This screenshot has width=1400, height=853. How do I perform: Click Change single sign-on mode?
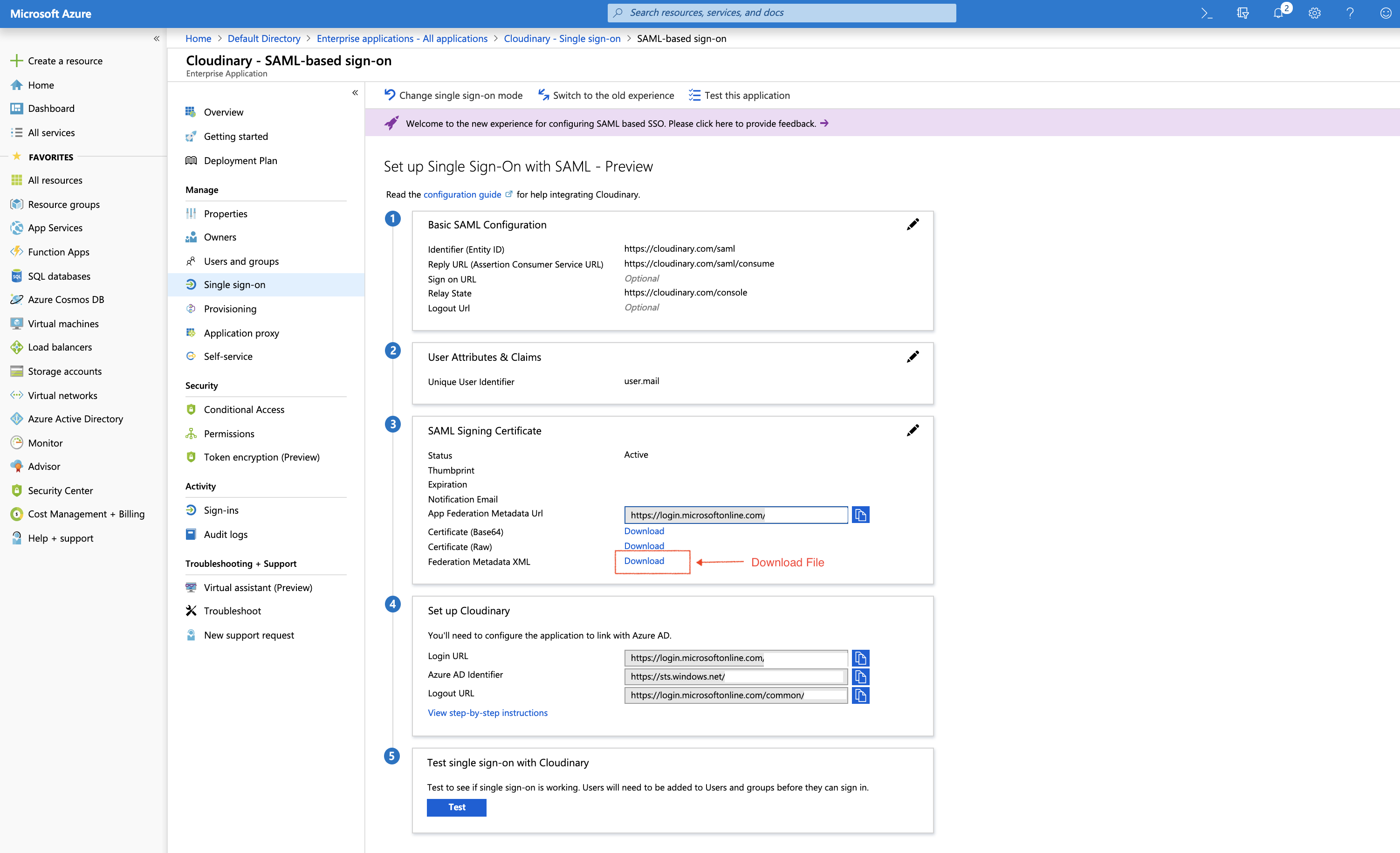tap(453, 96)
